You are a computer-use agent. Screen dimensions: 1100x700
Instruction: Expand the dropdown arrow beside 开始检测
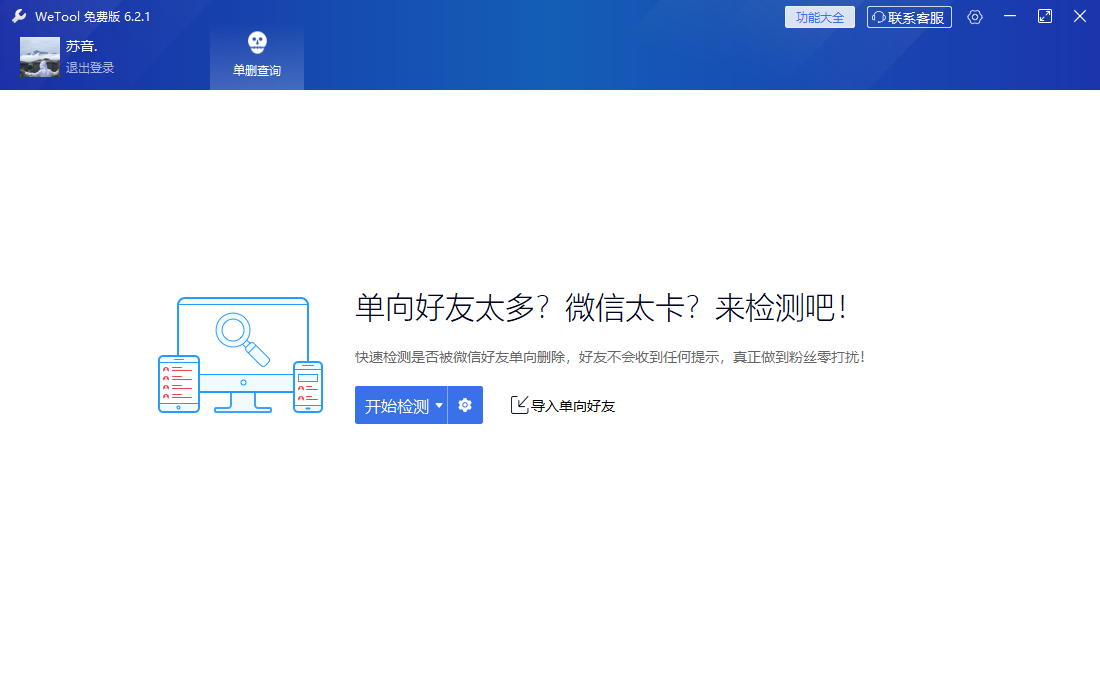coord(439,406)
